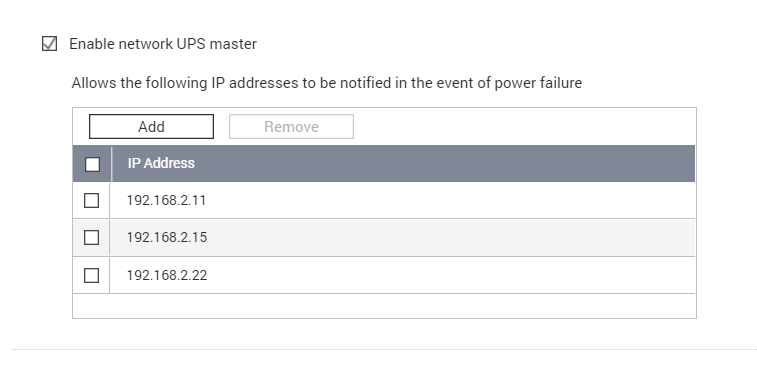The height and width of the screenshot is (378, 757).
Task: Uncheck the Enable network UPS master checkbox
Action: pyautogui.click(x=49, y=43)
